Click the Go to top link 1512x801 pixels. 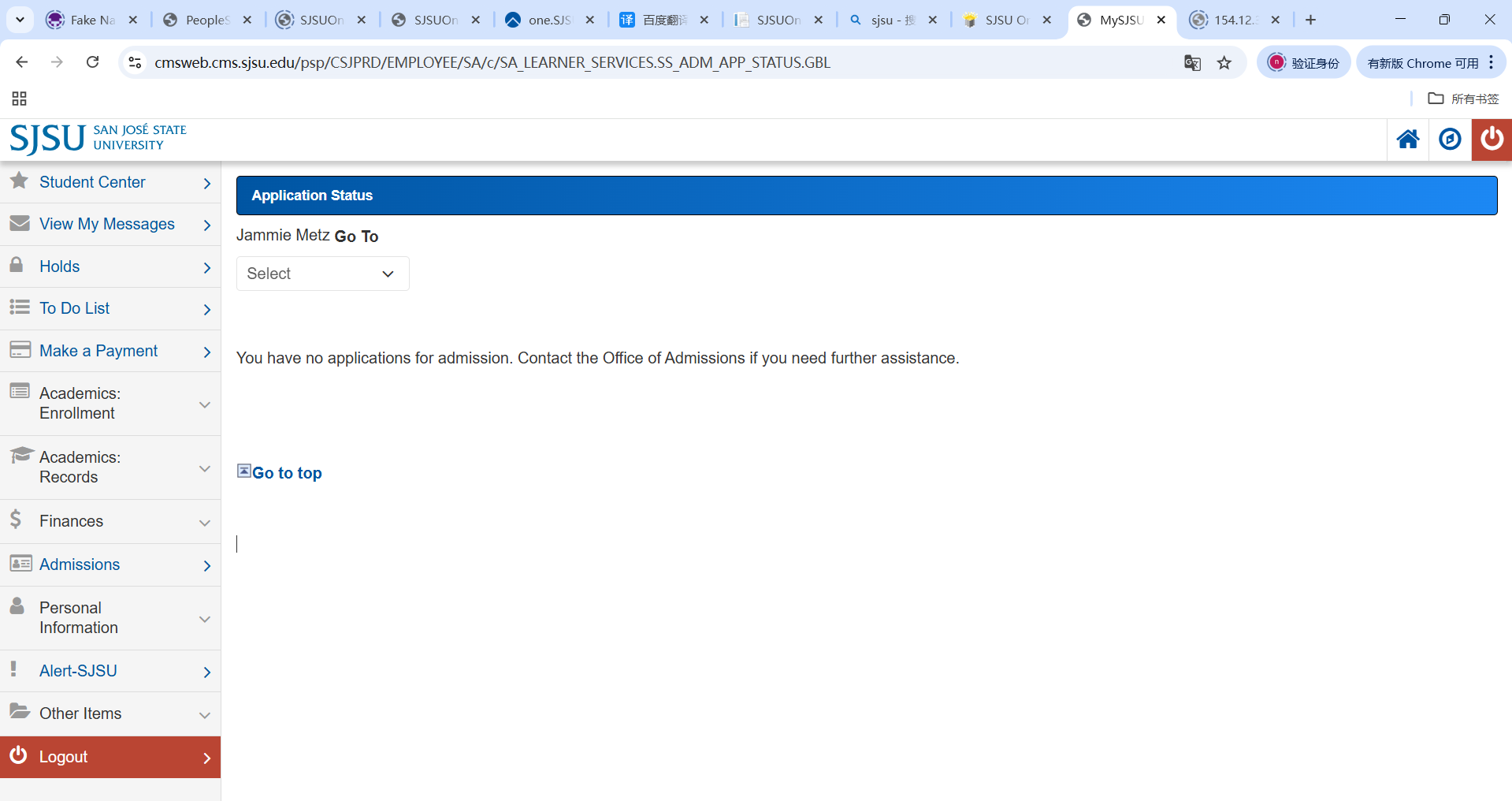(x=287, y=473)
